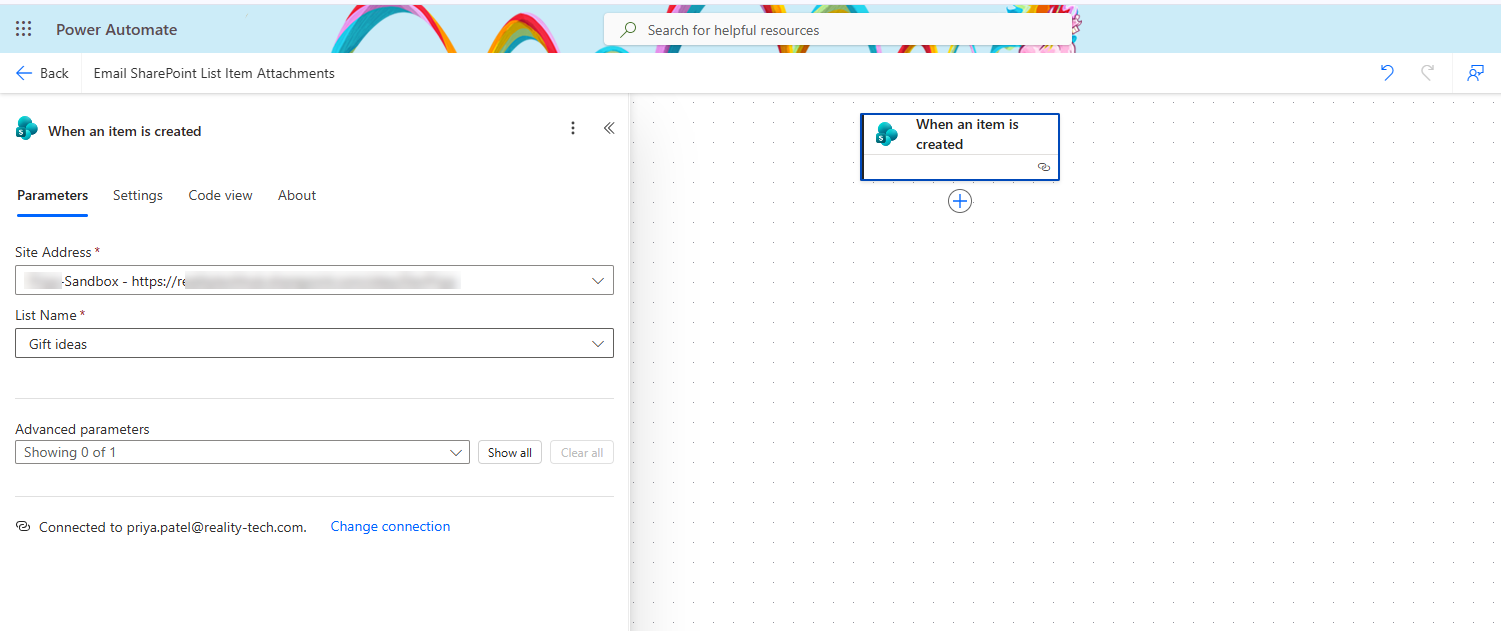Click the Show all button
Image resolution: width=1501 pixels, height=631 pixels.
coord(509,452)
